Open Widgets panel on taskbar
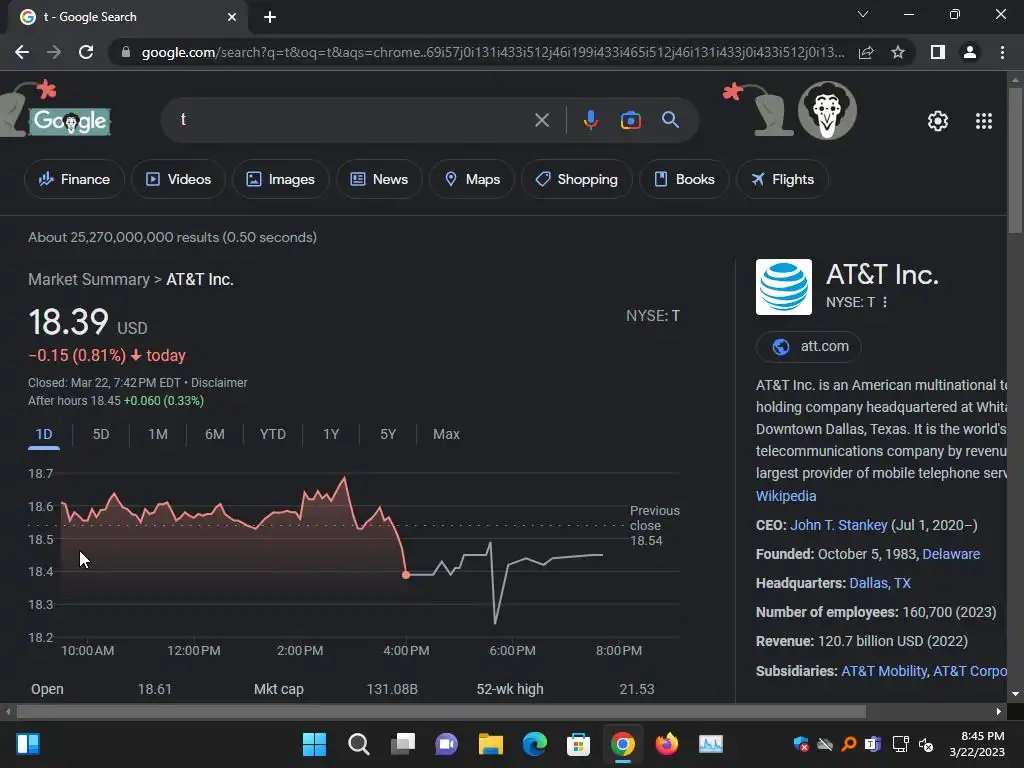Viewport: 1024px width, 768px height. click(x=28, y=744)
